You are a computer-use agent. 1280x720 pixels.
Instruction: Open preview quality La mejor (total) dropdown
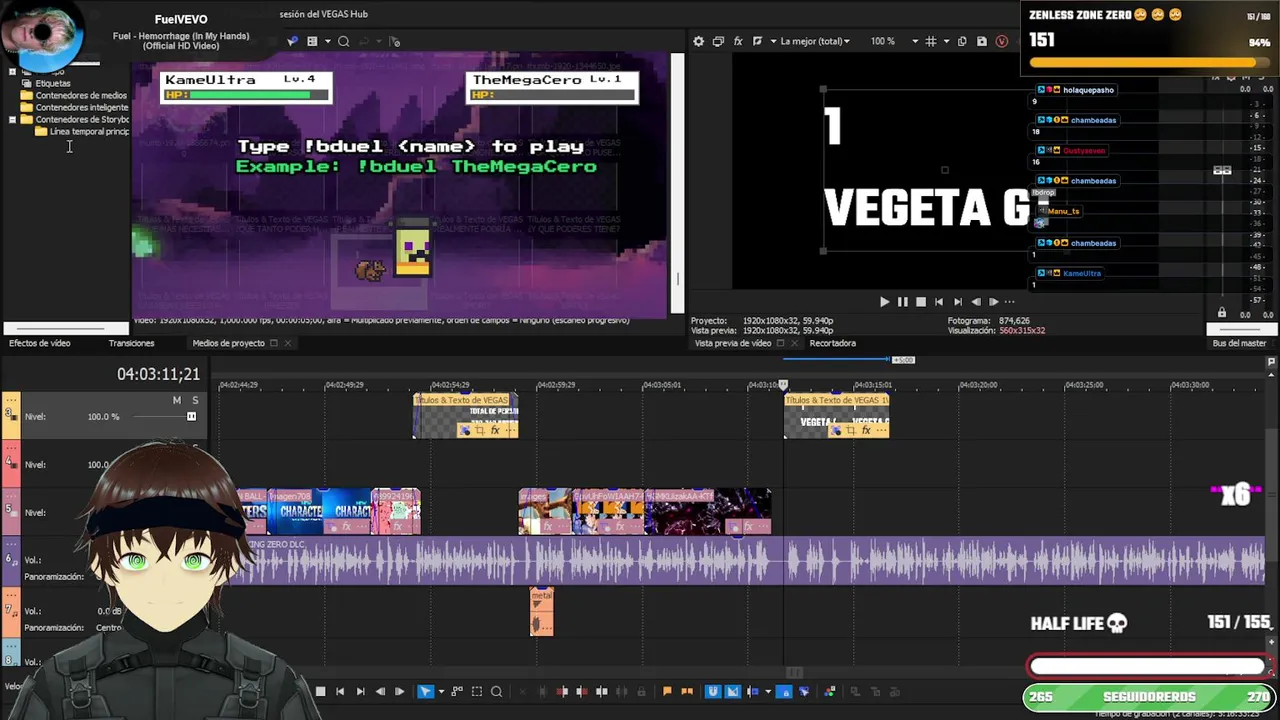[x=815, y=41]
